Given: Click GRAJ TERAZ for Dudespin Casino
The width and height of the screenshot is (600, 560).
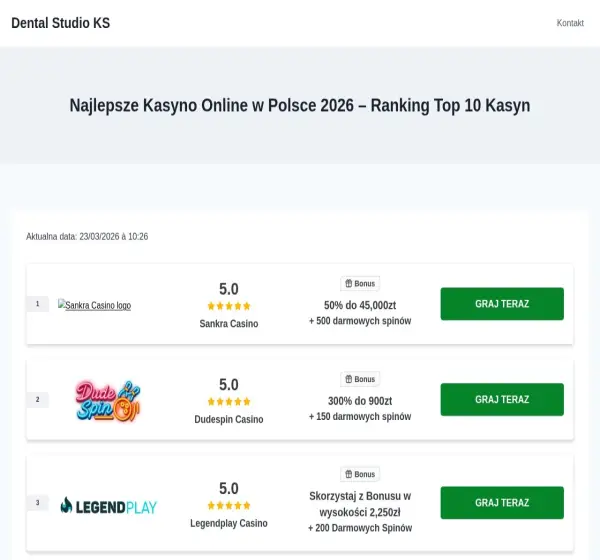Looking at the screenshot, I should 502,400.
